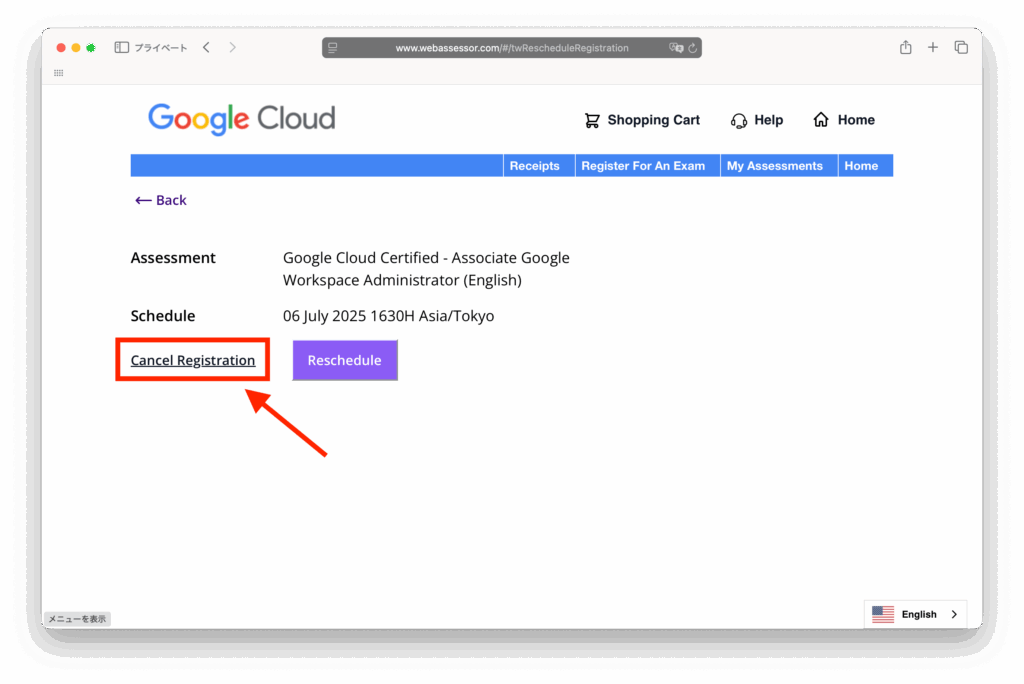Go back with the browser back arrow
The height and width of the screenshot is (684, 1024).
click(206, 47)
